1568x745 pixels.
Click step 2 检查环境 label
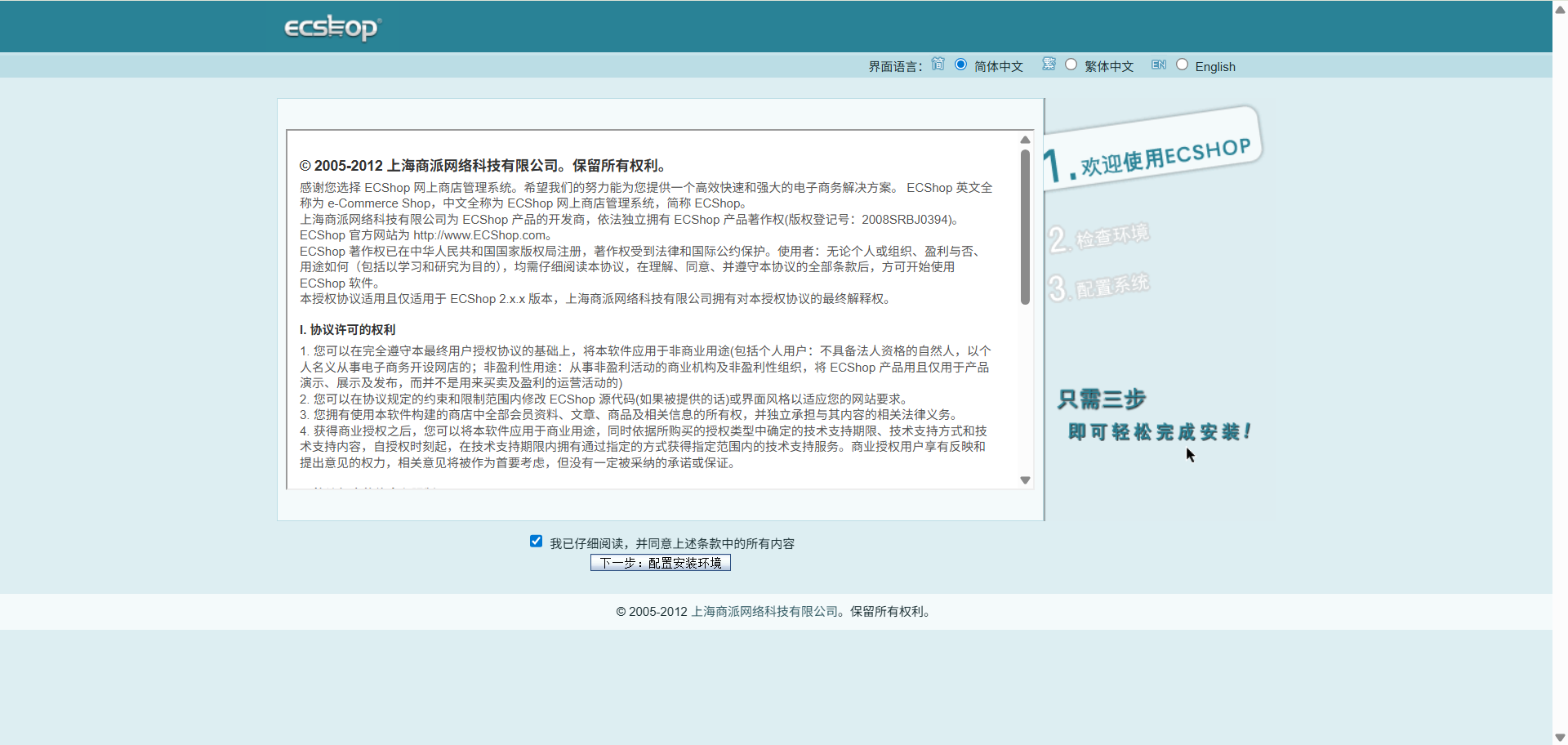pyautogui.click(x=1099, y=238)
